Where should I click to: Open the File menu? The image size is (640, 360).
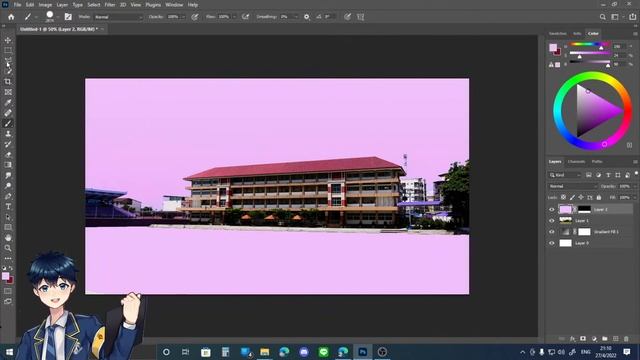coord(17,5)
